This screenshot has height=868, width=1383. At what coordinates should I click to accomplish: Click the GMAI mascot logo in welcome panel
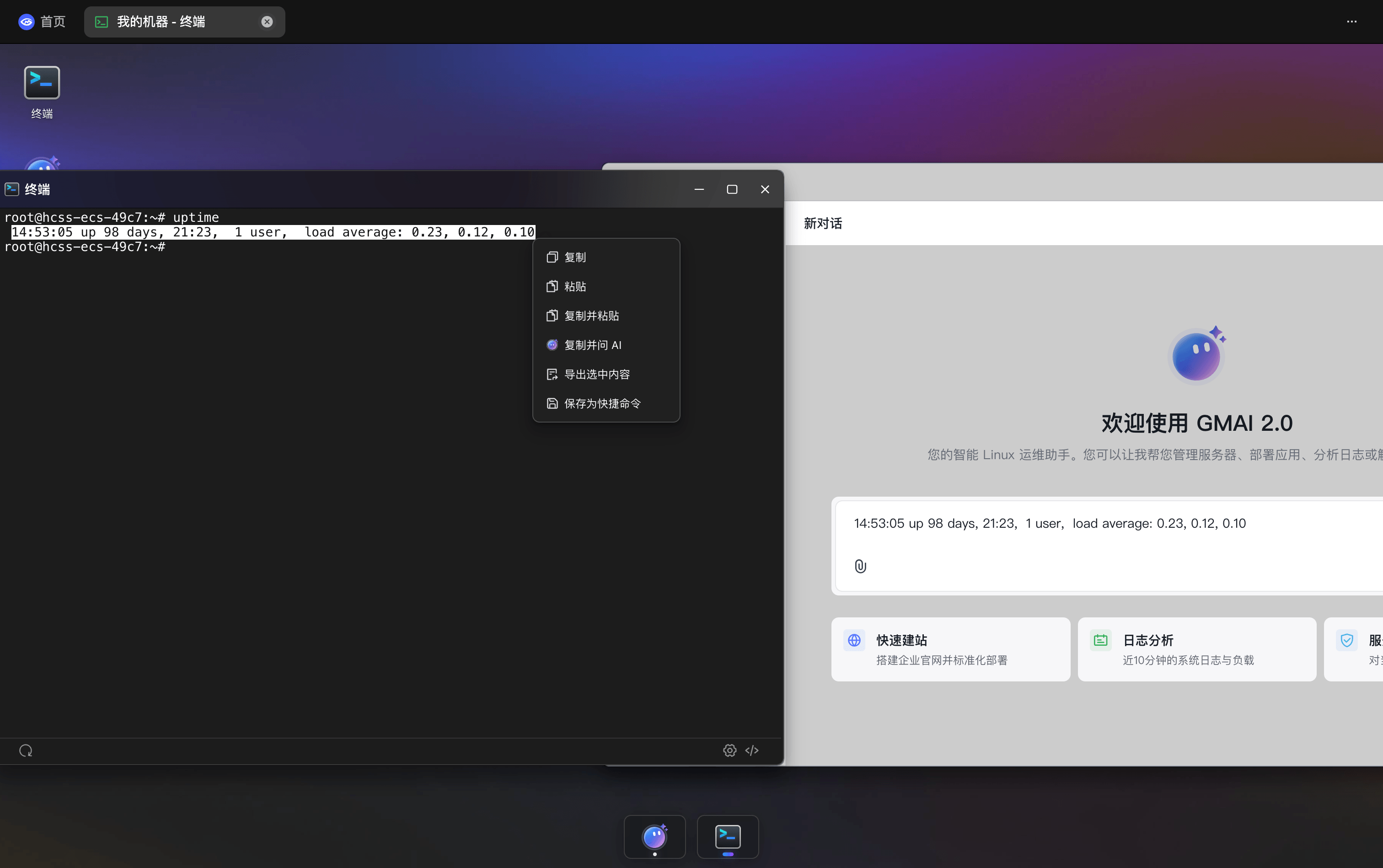click(1196, 355)
